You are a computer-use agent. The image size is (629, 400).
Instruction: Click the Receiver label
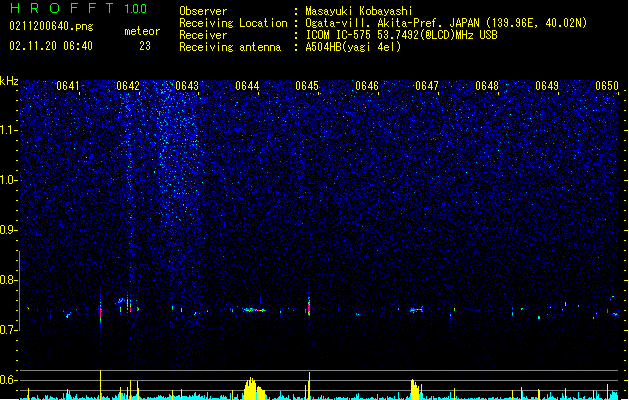[203, 35]
